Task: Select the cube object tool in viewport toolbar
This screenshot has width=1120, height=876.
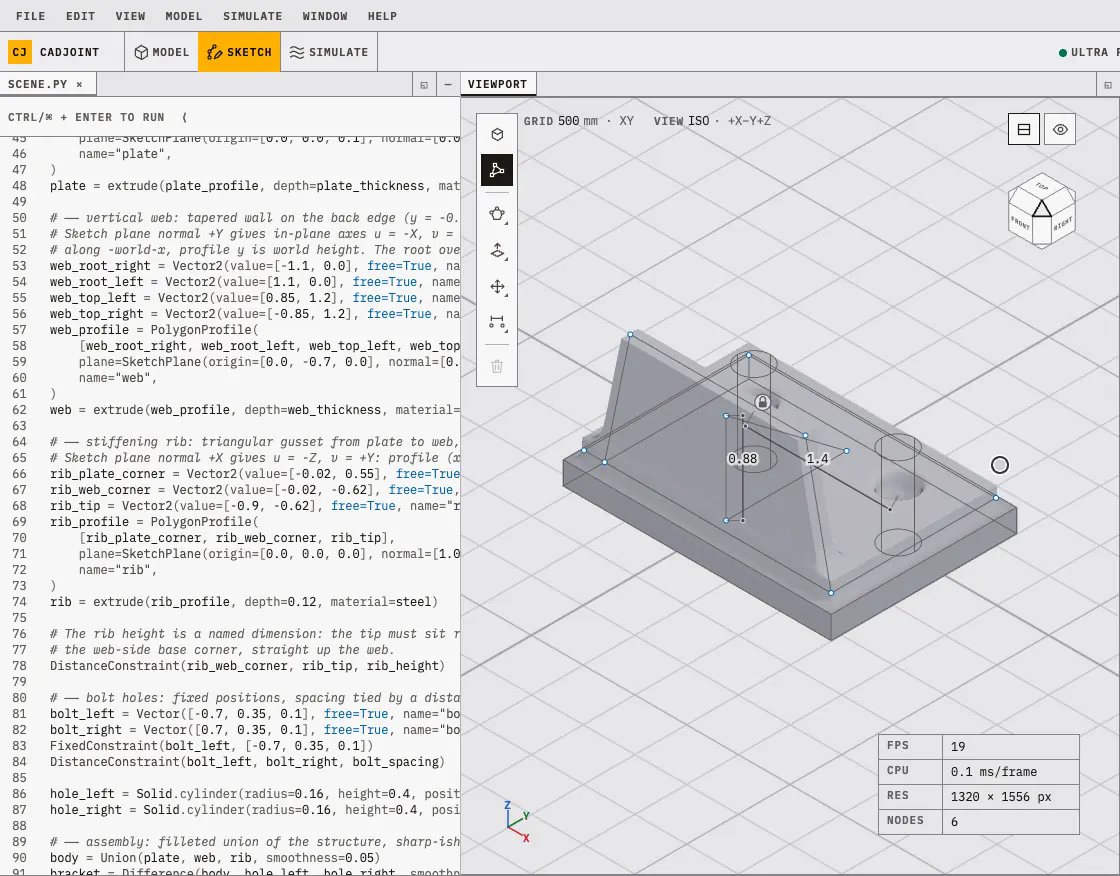Action: [x=497, y=134]
